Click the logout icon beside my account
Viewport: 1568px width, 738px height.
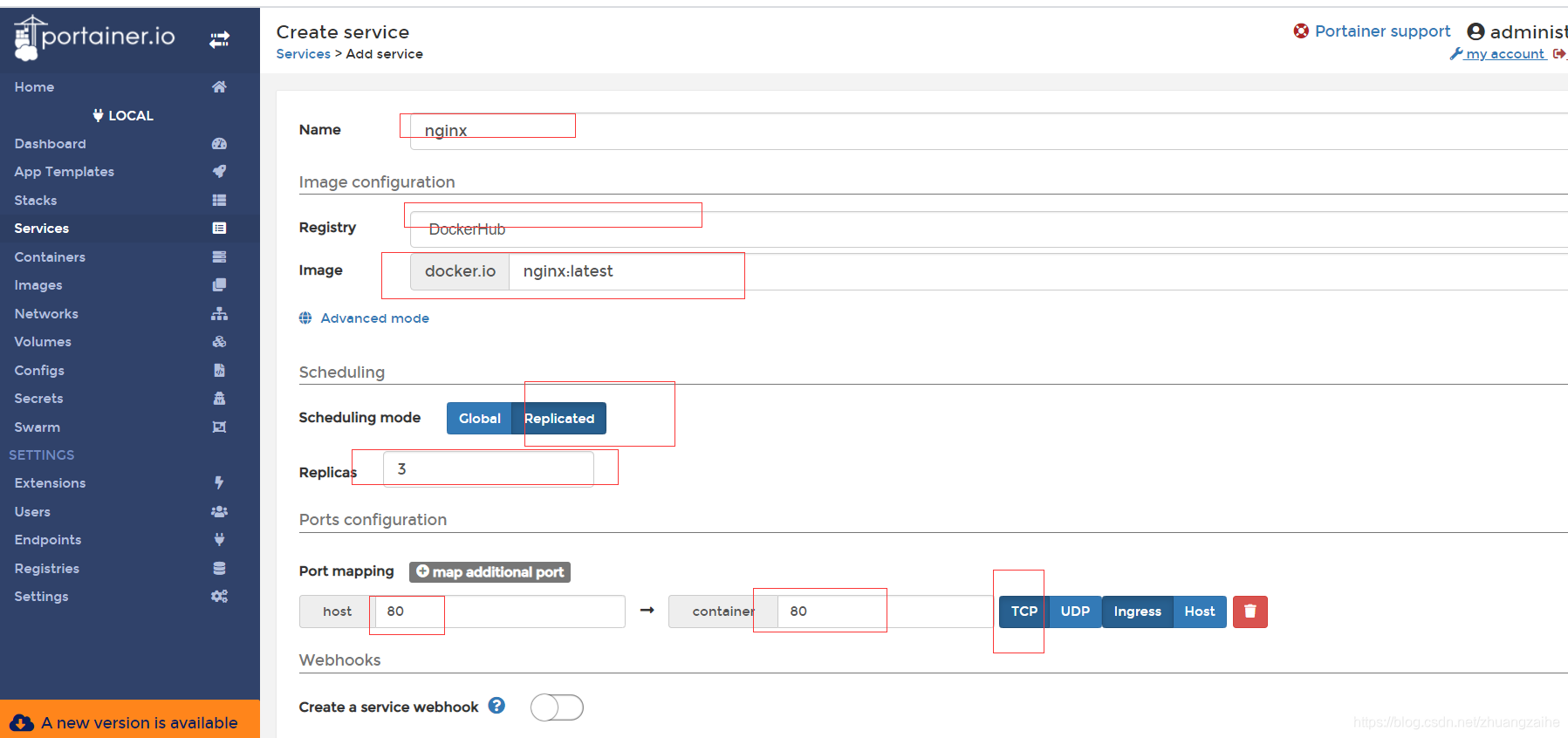click(x=1559, y=54)
